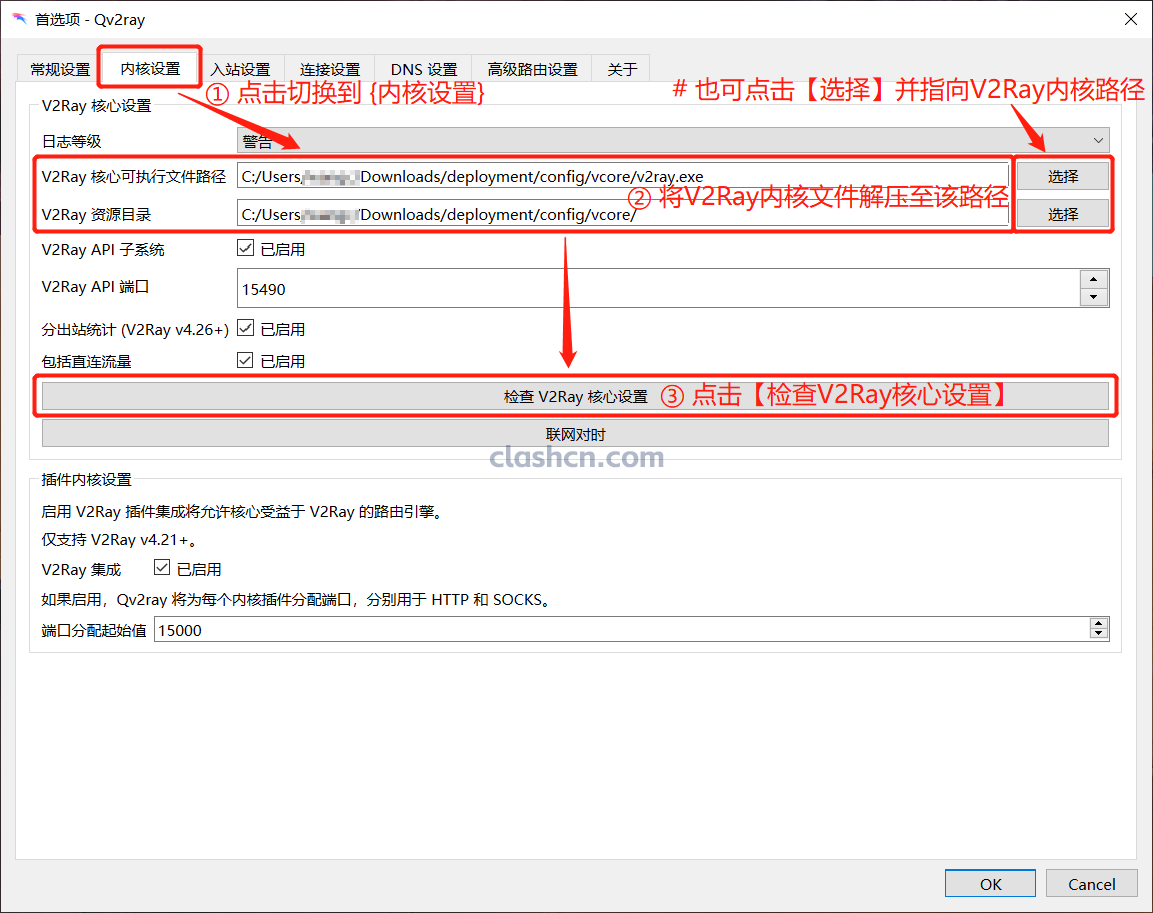
Task: Click the Qv2ray app icon in title bar
Action: pos(19,18)
